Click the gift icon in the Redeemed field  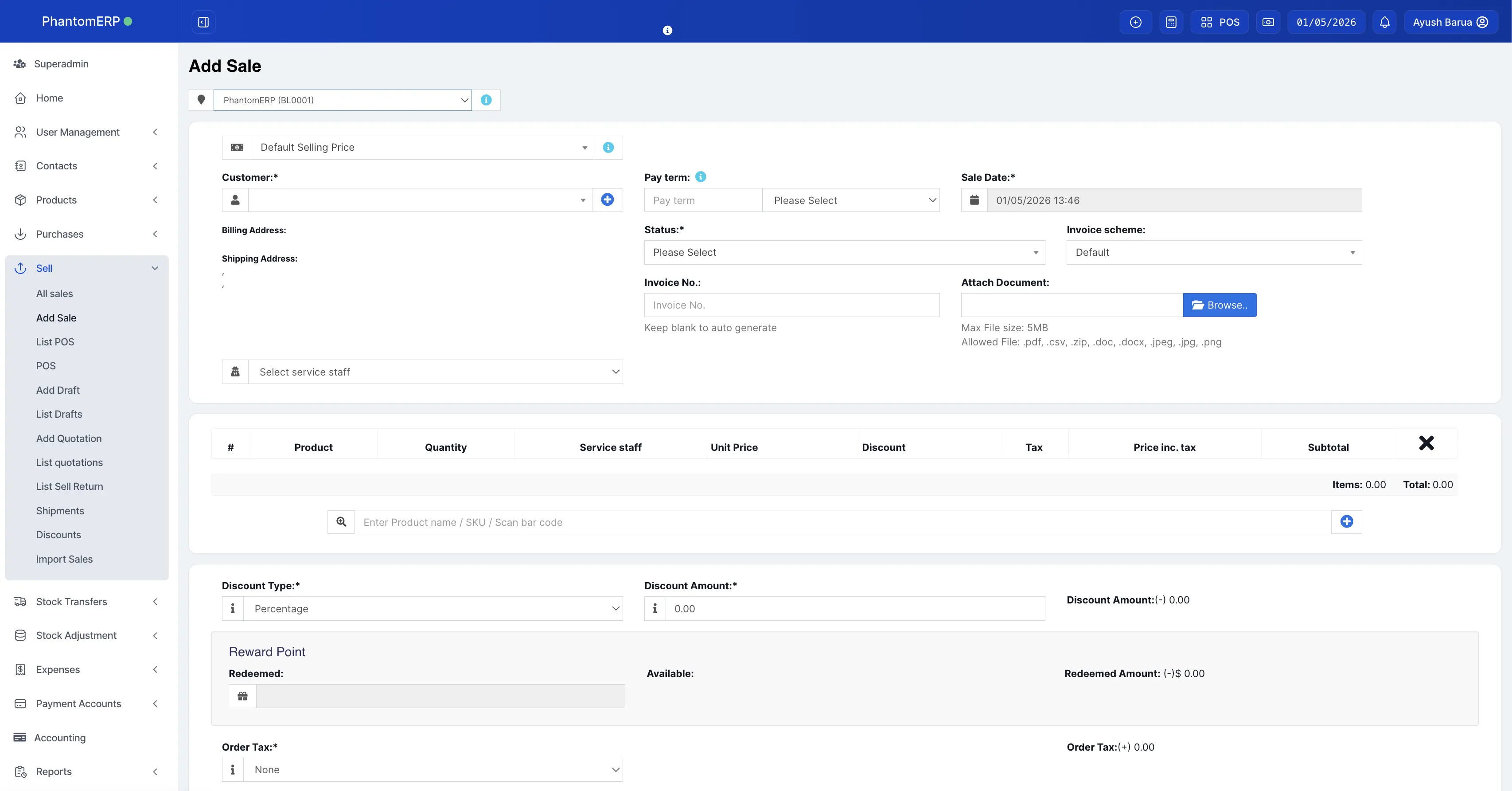242,696
